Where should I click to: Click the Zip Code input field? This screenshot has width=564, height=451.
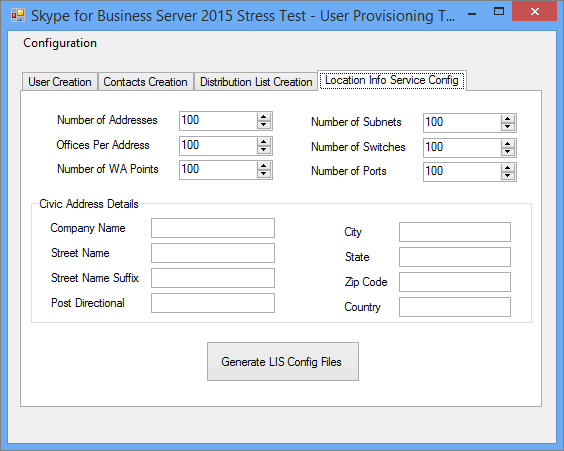(455, 282)
